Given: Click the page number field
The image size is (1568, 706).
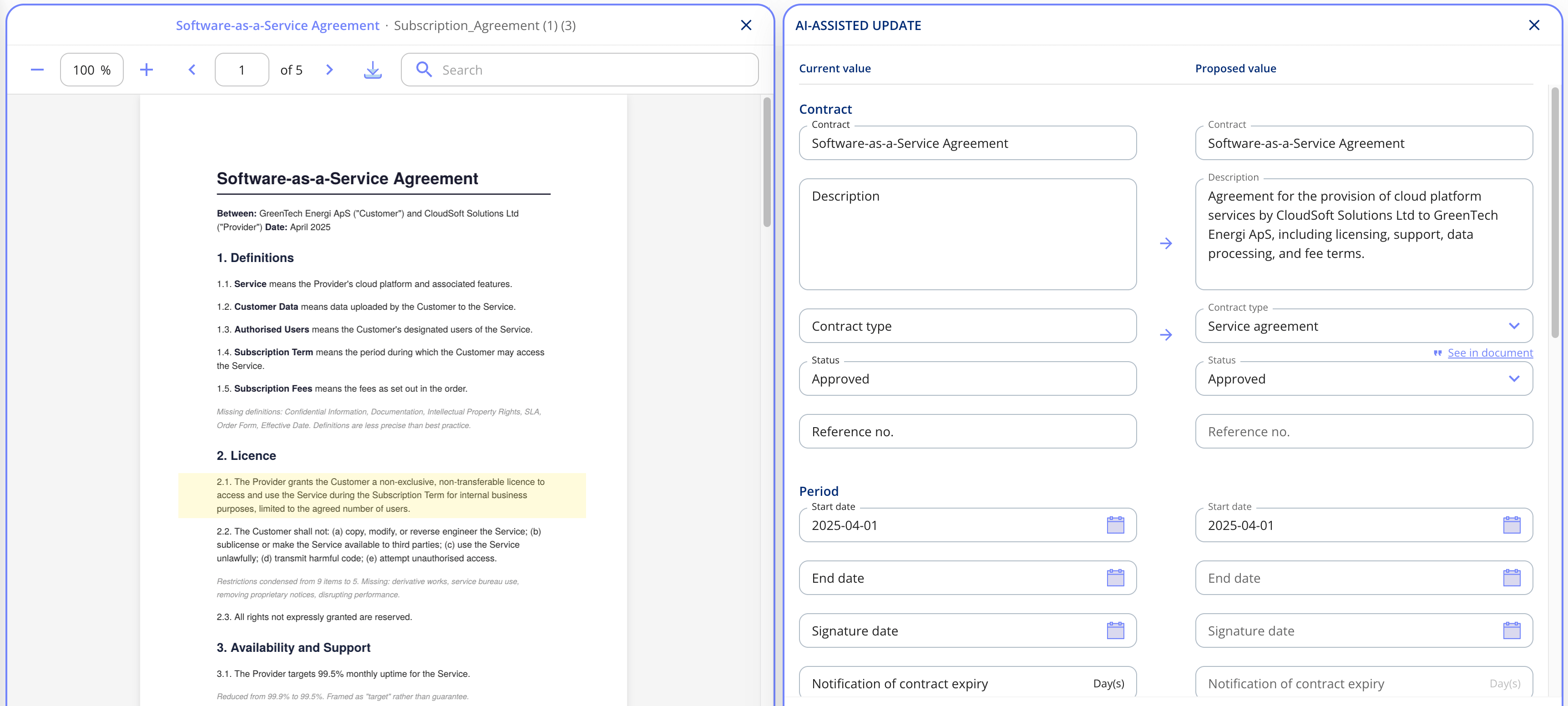Looking at the screenshot, I should click(242, 70).
